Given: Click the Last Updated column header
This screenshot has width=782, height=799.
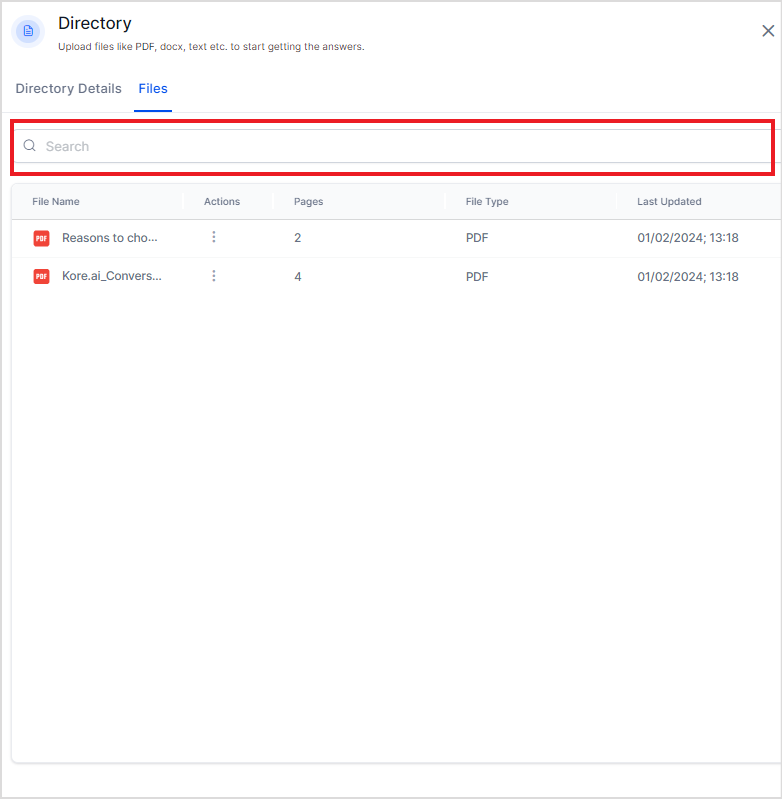Looking at the screenshot, I should (x=669, y=201).
